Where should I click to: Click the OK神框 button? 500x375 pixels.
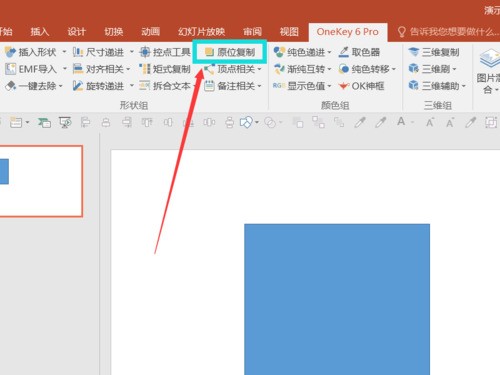coord(361,86)
